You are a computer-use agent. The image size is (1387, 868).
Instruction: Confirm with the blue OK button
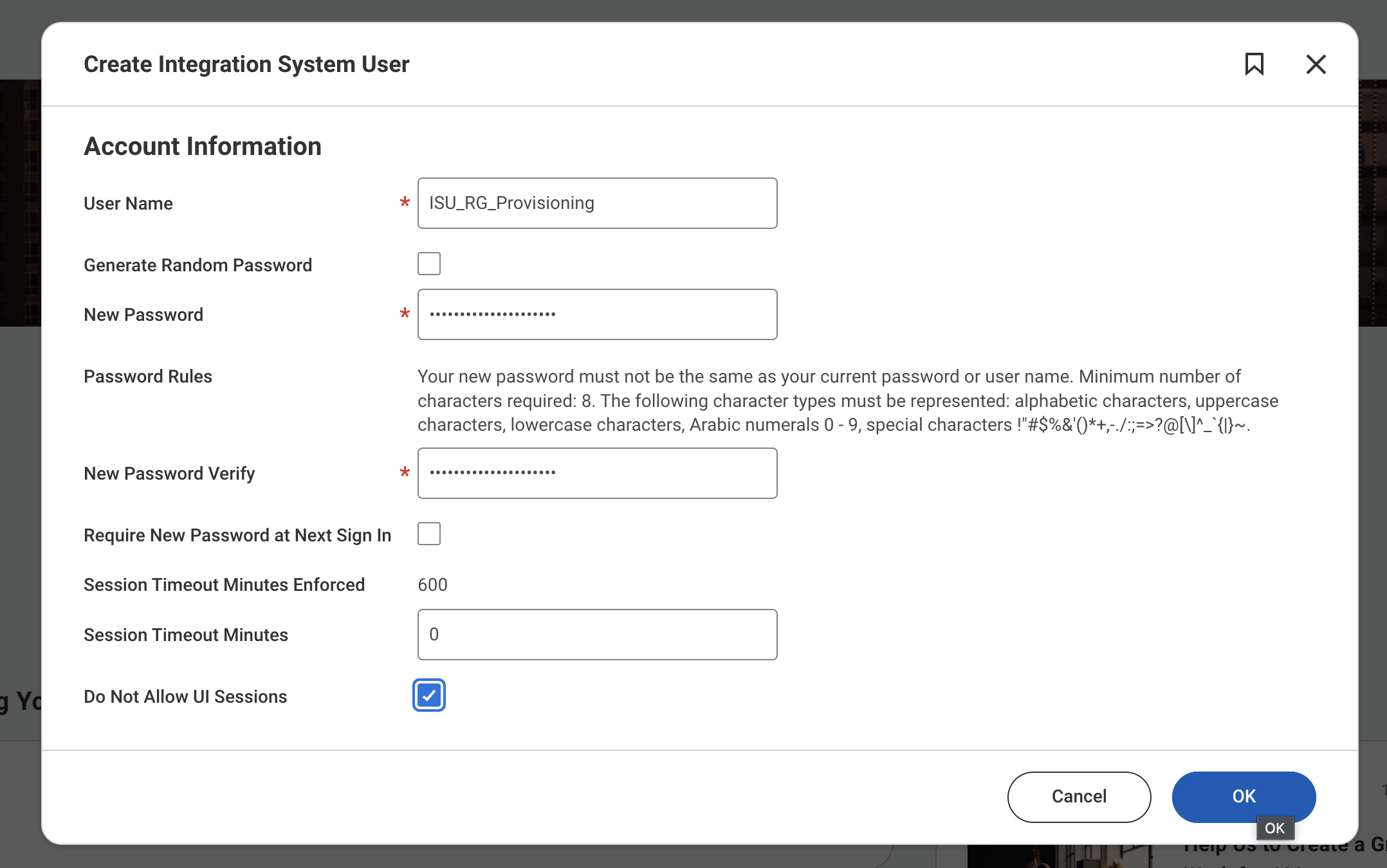1244,797
